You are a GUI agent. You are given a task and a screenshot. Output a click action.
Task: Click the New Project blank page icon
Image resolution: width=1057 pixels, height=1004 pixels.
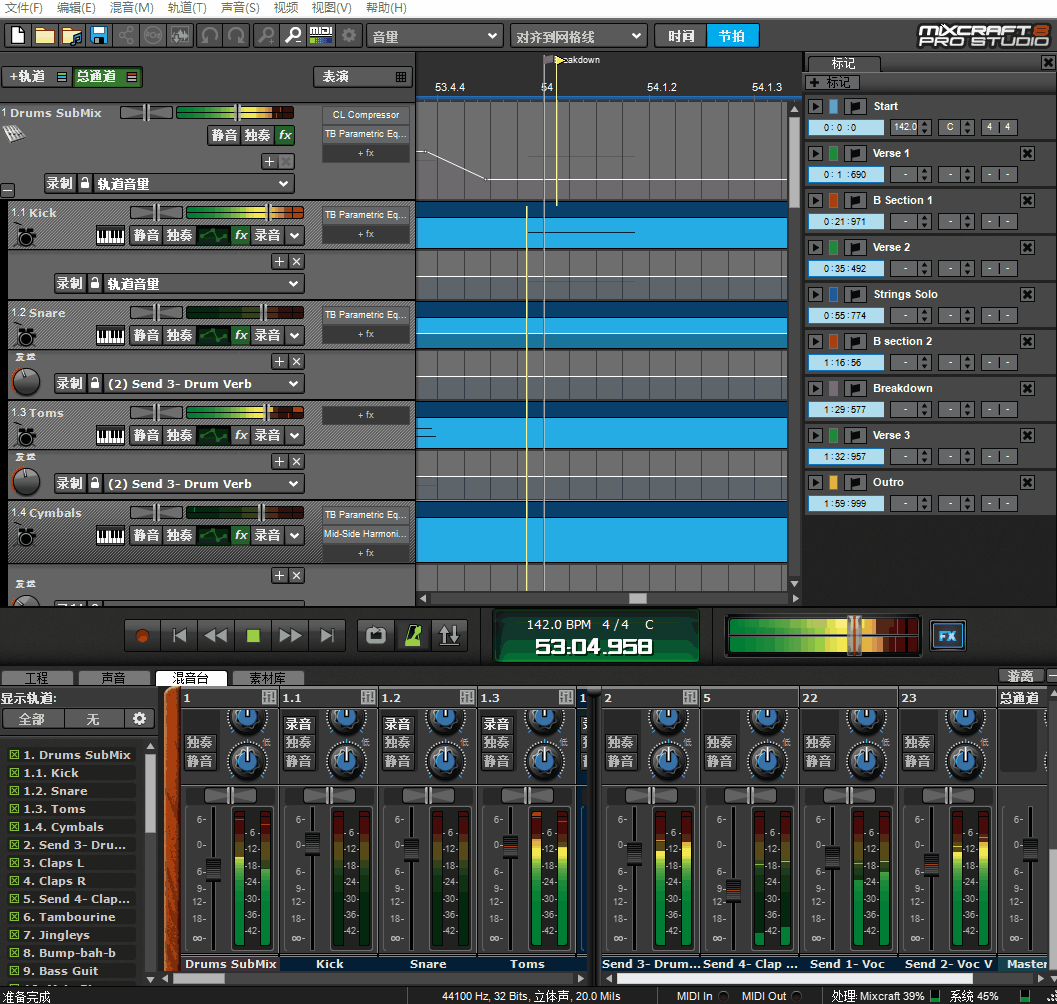point(18,36)
